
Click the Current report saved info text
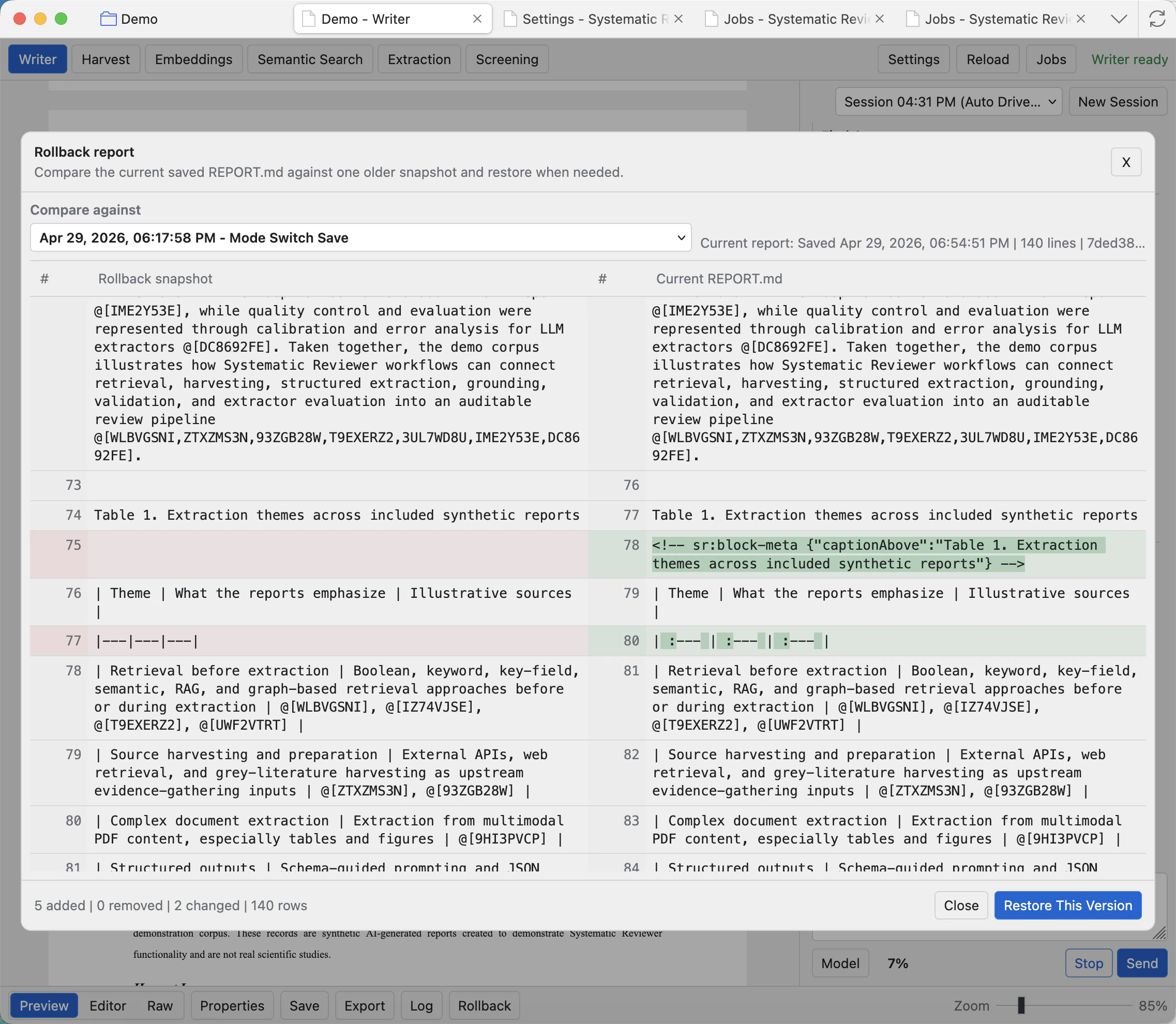tap(922, 243)
